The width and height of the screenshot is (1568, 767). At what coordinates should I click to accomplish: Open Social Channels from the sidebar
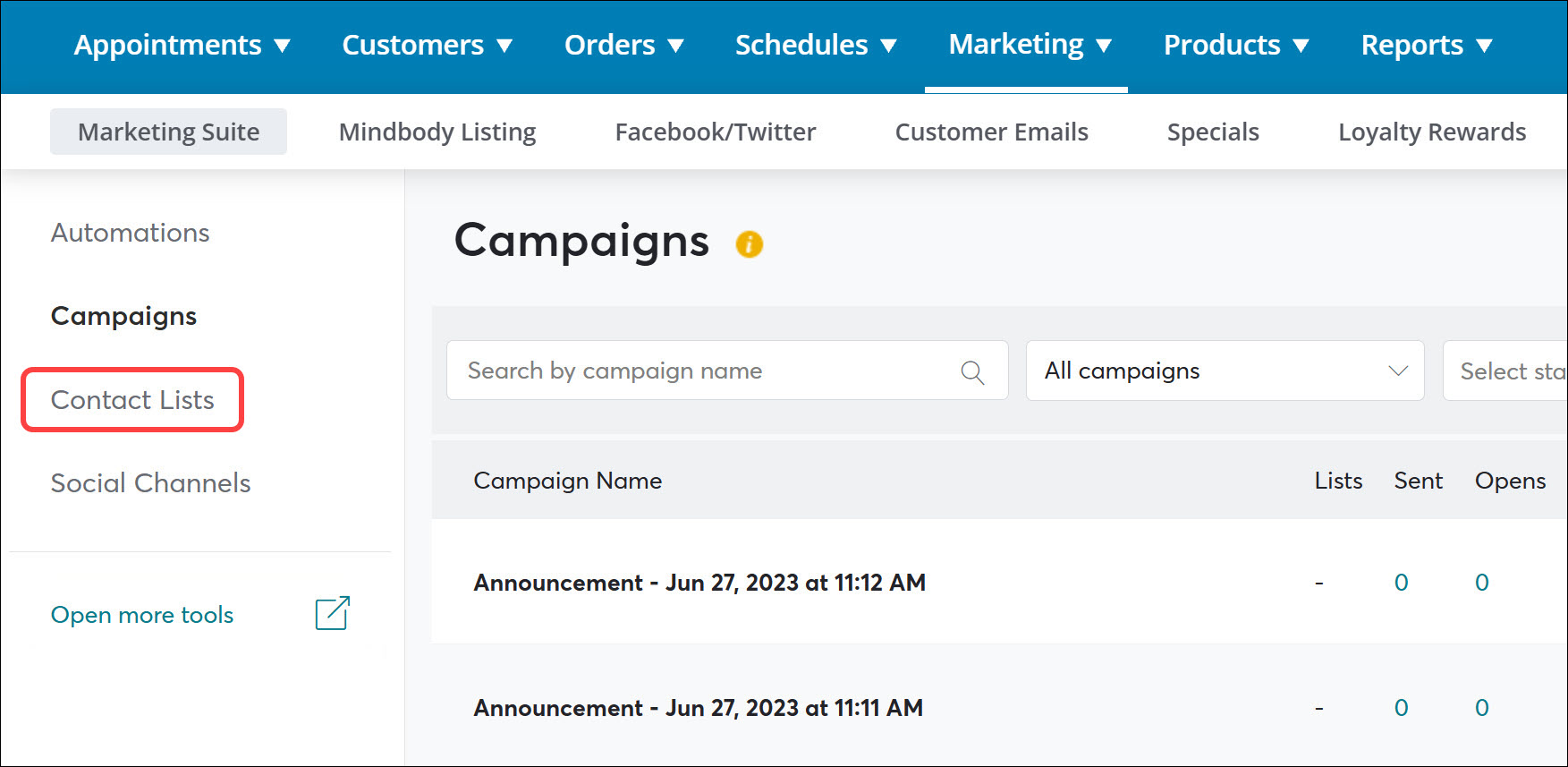(x=150, y=482)
